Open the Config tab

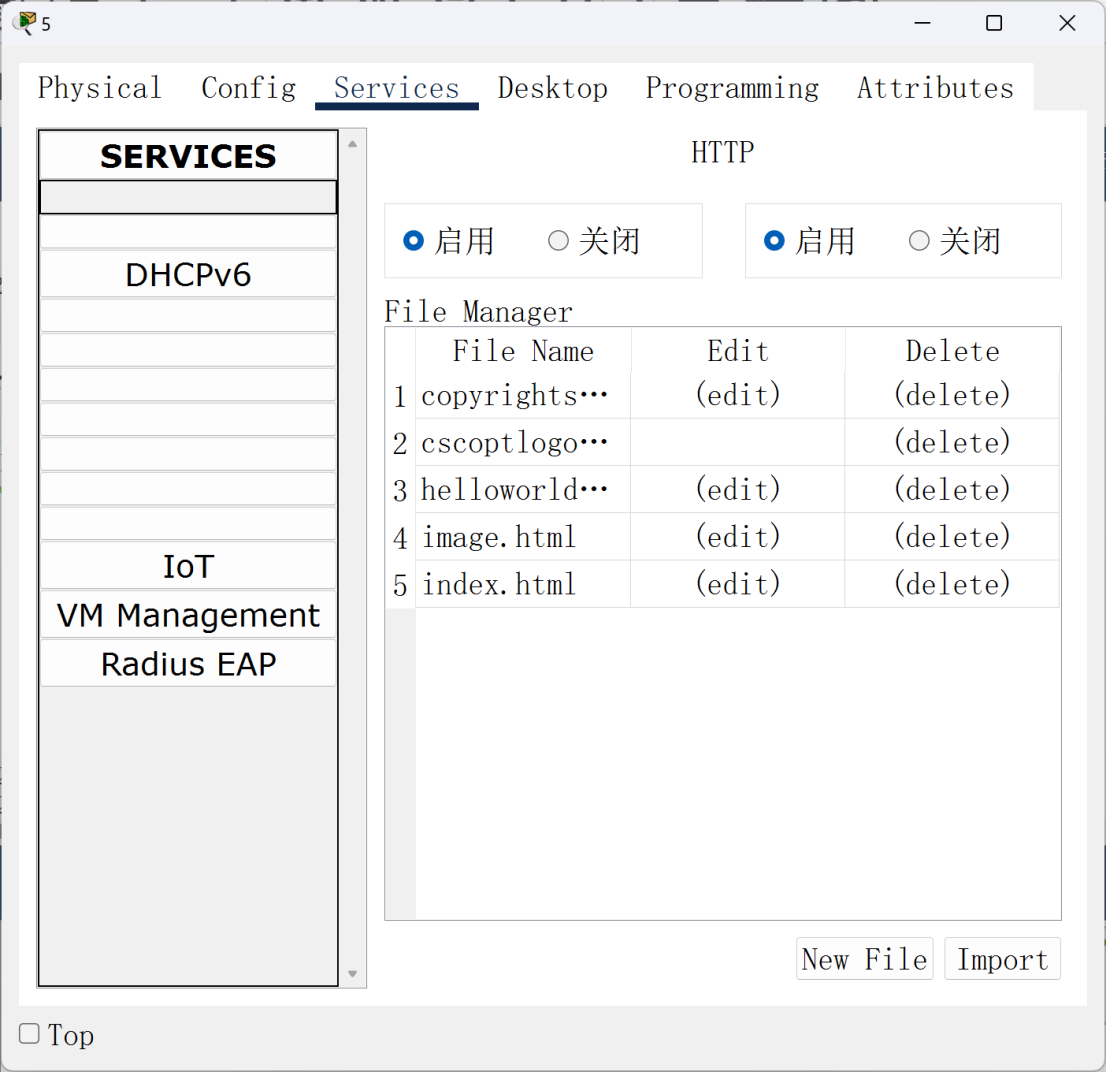tap(248, 88)
